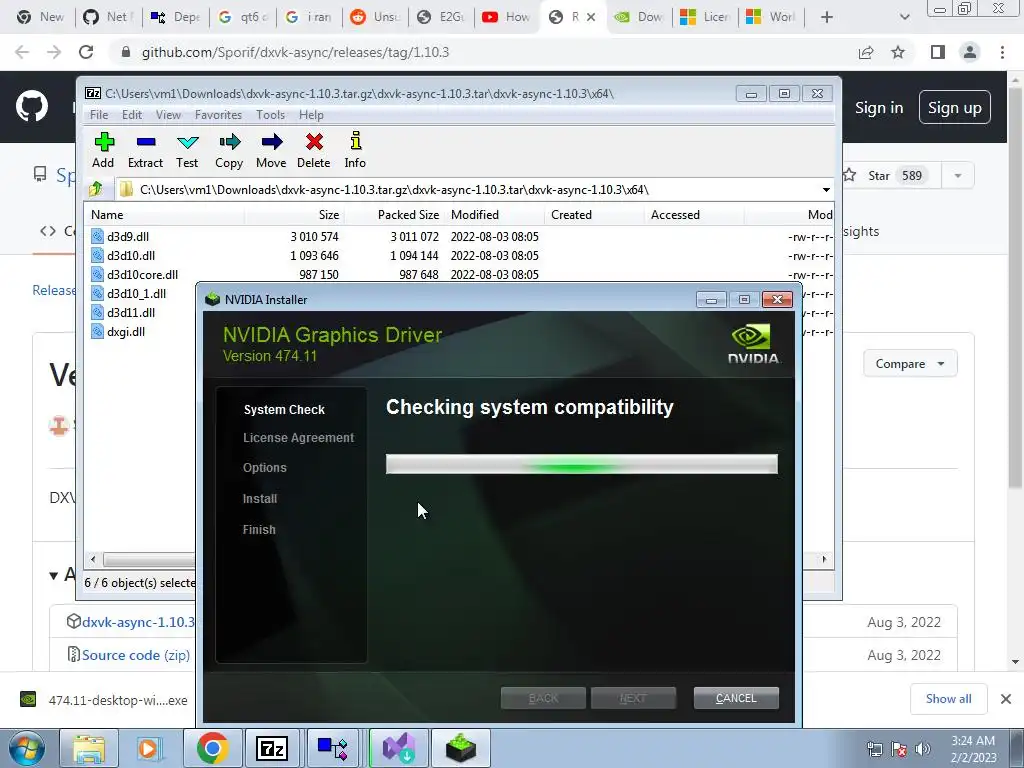Switch to the Reddit 'Unsu' tab
Image resolution: width=1024 pixels, height=768 pixels.
[x=375, y=17]
